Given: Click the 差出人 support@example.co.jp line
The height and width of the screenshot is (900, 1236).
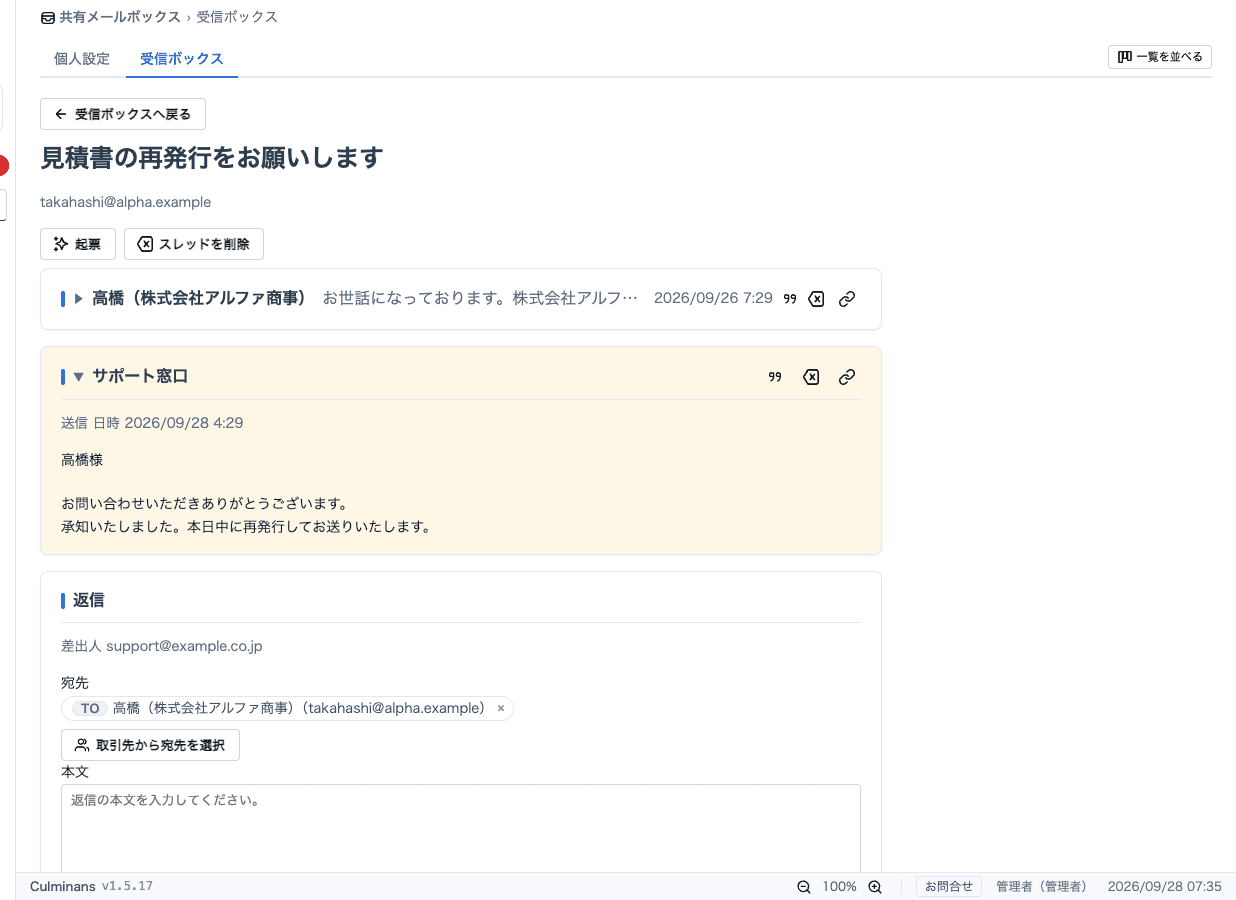Looking at the screenshot, I should pos(162,646).
